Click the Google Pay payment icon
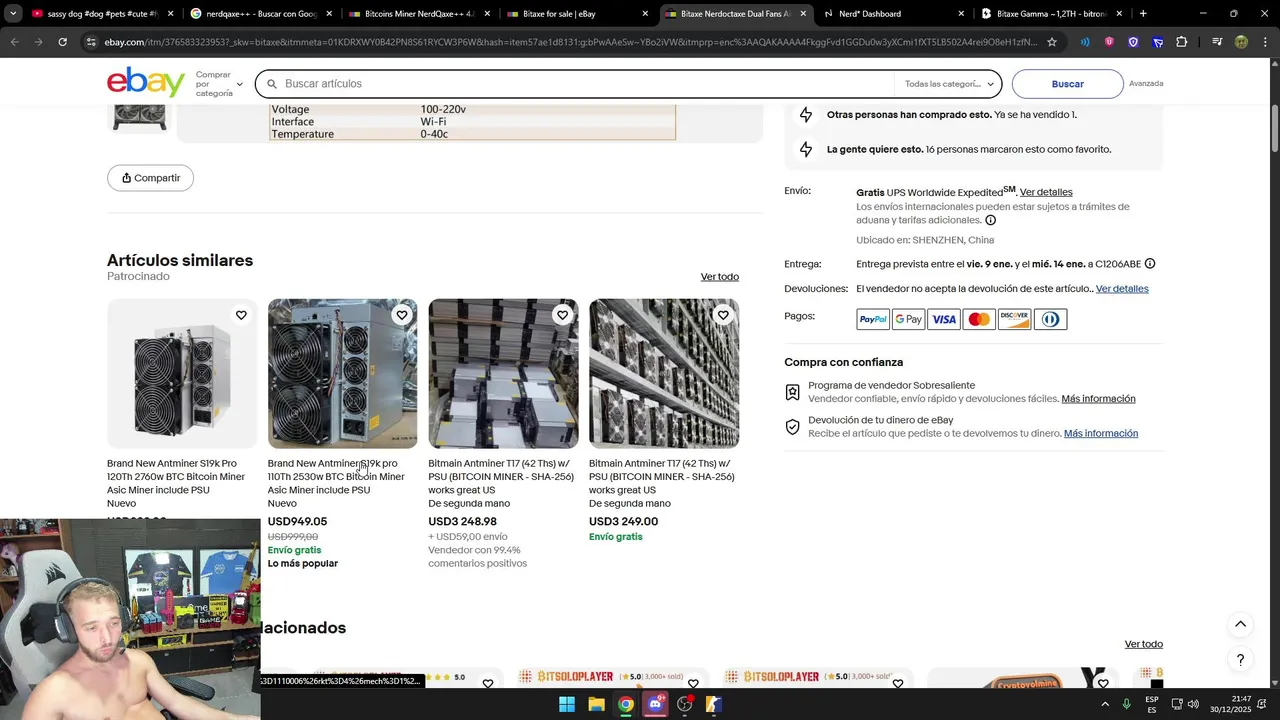This screenshot has width=1280, height=720. tap(908, 319)
